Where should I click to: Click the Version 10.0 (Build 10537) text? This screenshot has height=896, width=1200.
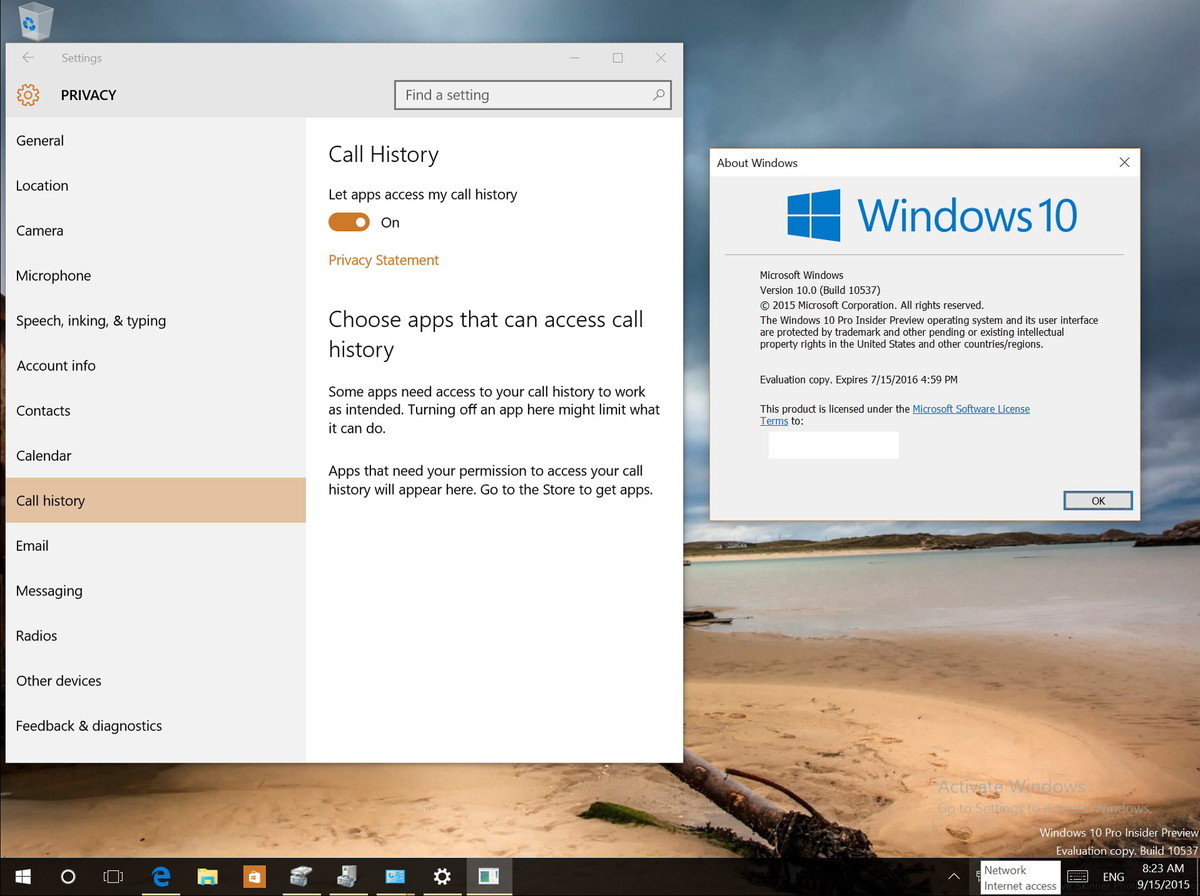point(820,290)
